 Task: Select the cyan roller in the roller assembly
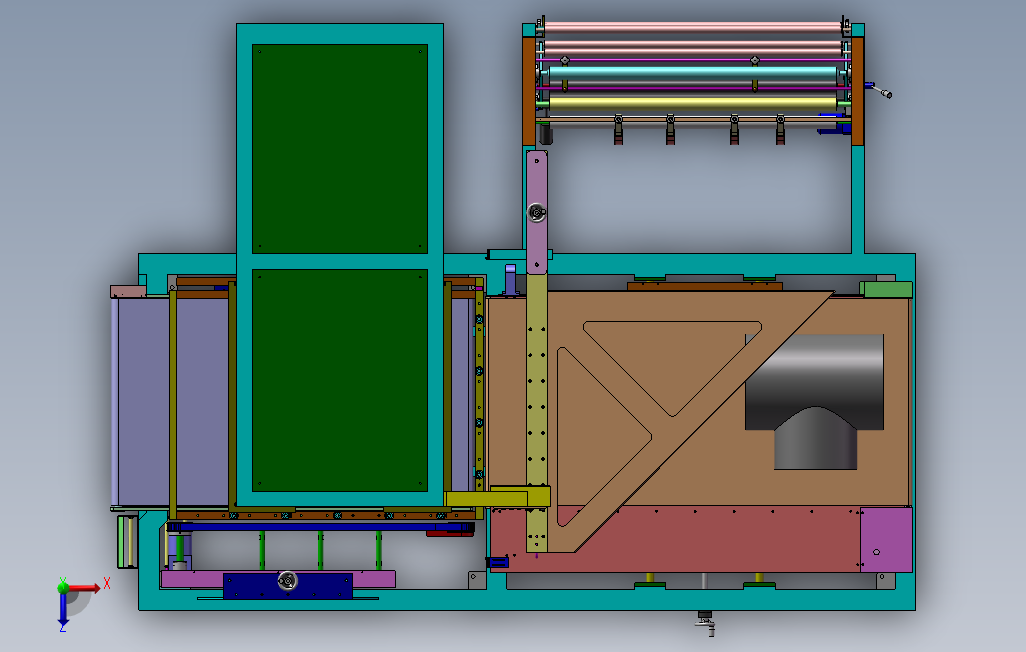[x=693, y=73]
